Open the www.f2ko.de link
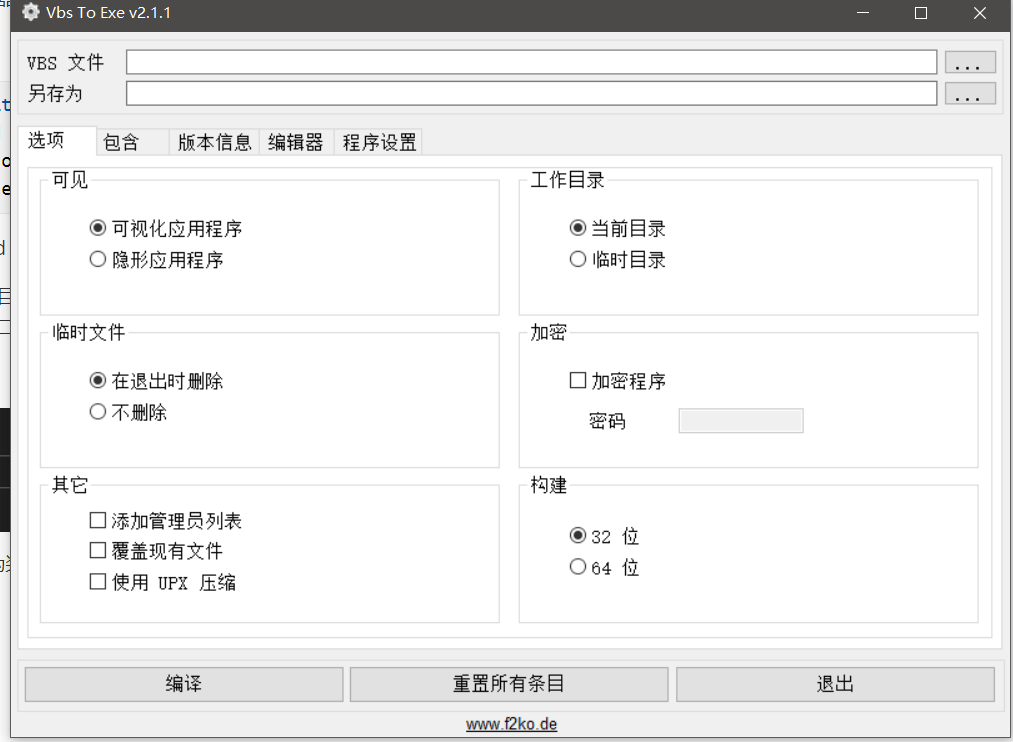This screenshot has width=1013, height=742. (511, 724)
